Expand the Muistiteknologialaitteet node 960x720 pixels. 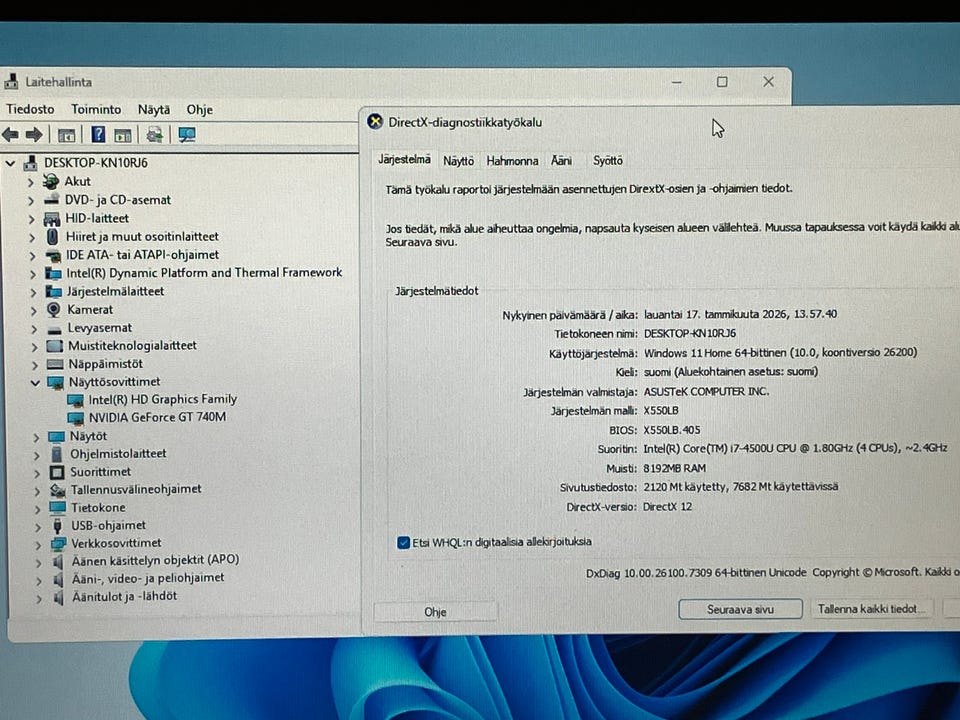point(34,347)
